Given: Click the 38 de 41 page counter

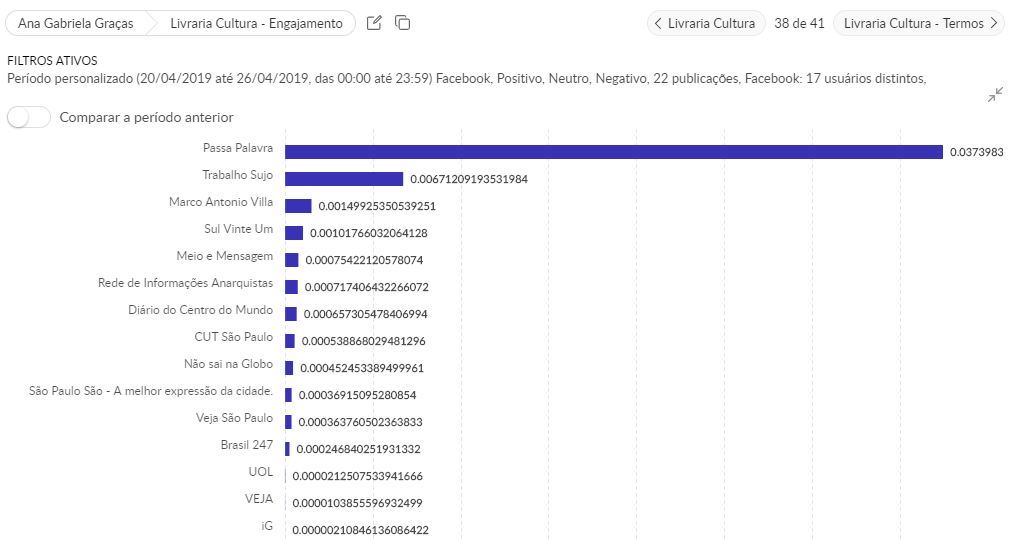Looking at the screenshot, I should (799, 23).
